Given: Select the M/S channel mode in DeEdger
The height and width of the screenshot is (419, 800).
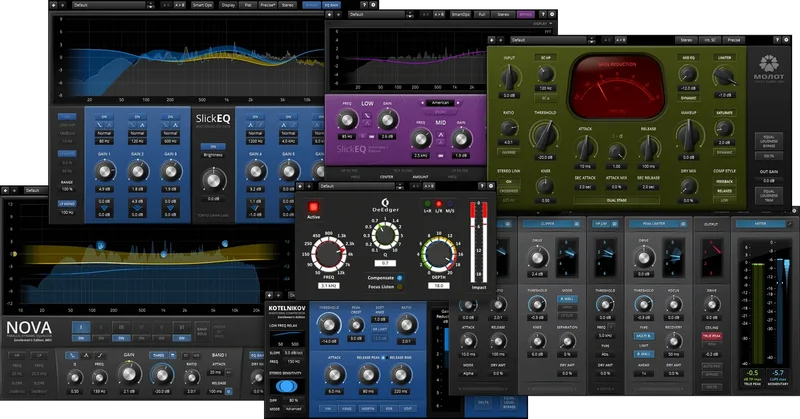Looking at the screenshot, I should click(450, 204).
